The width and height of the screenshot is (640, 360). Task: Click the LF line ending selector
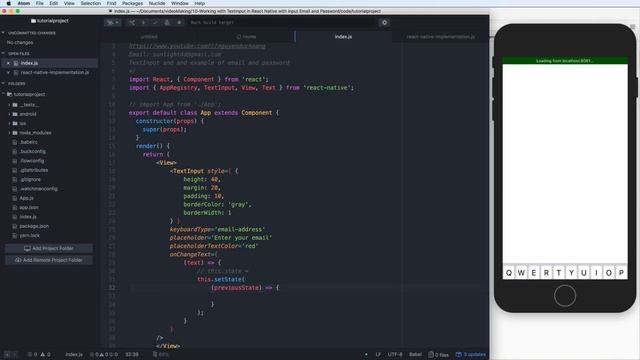pyautogui.click(x=378, y=354)
